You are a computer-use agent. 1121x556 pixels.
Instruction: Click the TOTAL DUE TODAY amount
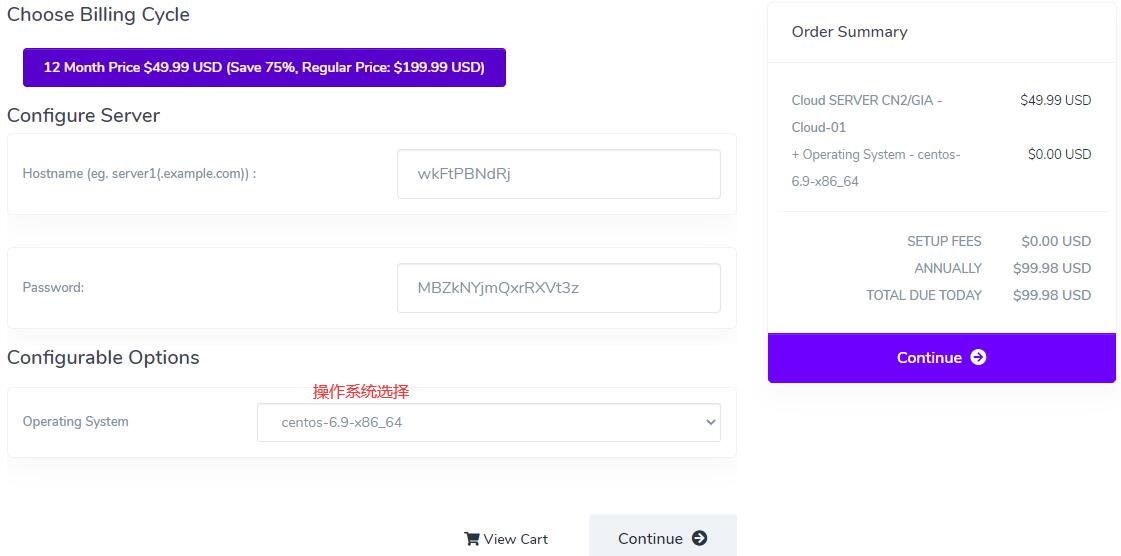pos(1052,295)
